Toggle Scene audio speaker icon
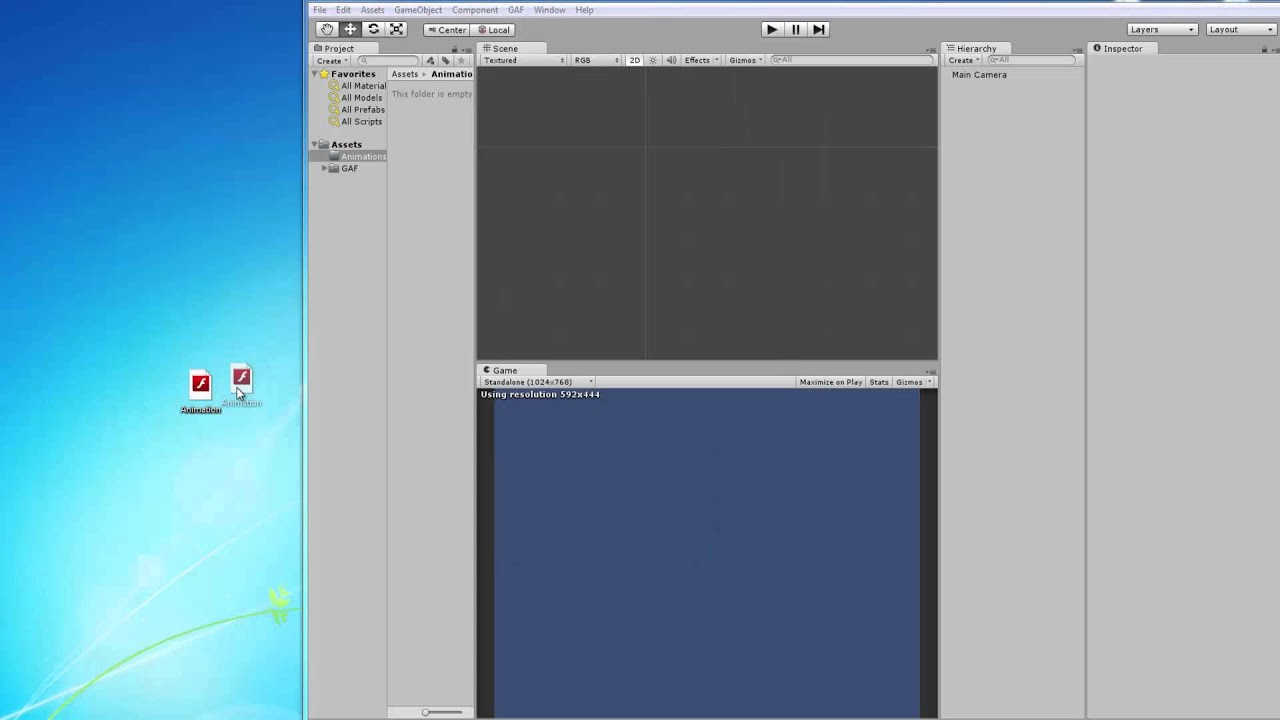This screenshot has width=1280, height=720. (671, 60)
